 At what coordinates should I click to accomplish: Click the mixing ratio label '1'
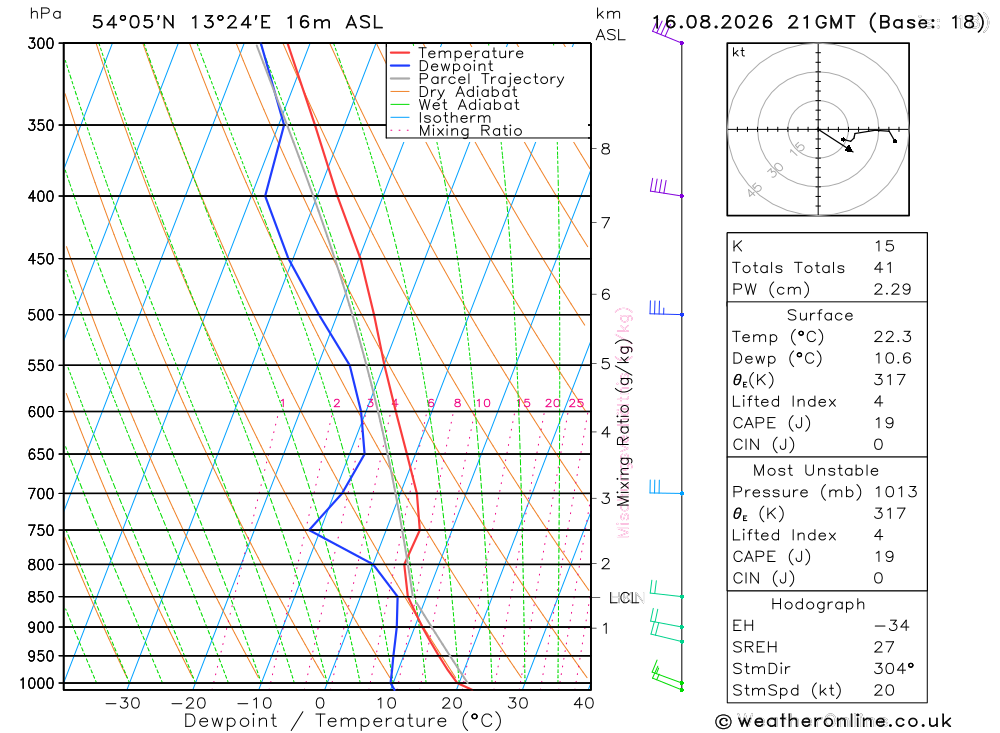pyautogui.click(x=283, y=403)
